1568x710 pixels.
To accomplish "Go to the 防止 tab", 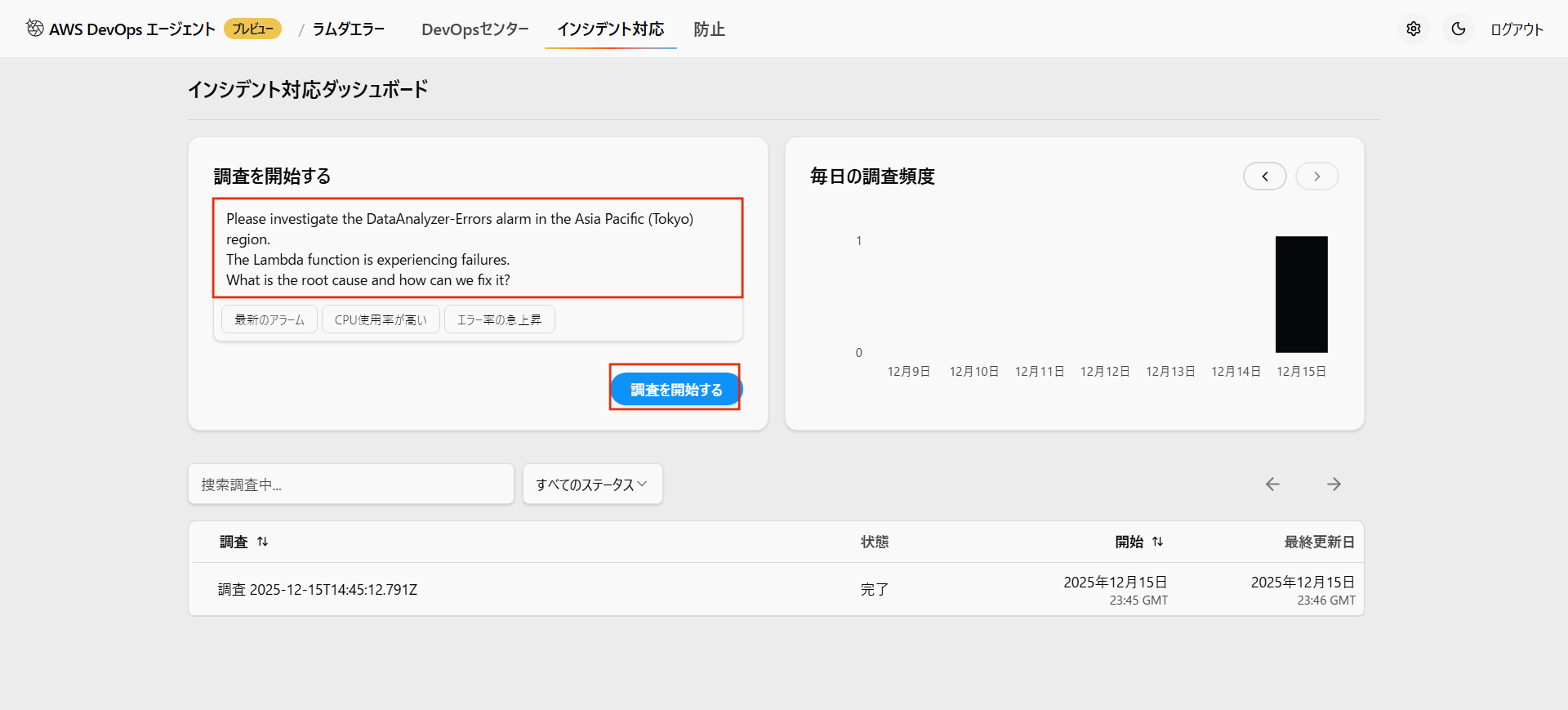I will (x=709, y=29).
